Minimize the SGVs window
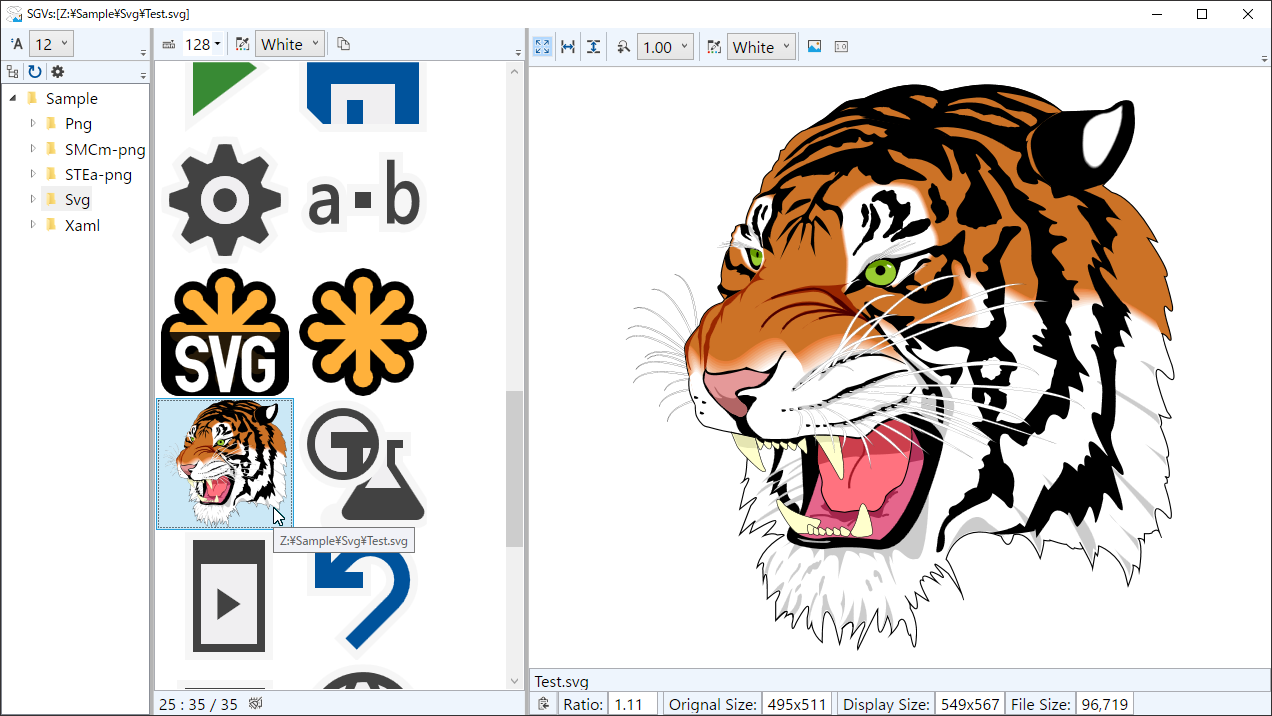 click(x=1156, y=14)
